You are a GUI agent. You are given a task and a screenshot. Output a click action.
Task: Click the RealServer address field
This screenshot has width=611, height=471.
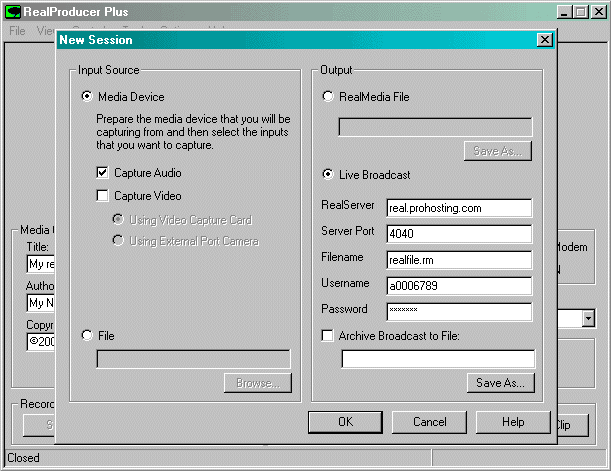pyautogui.click(x=459, y=208)
